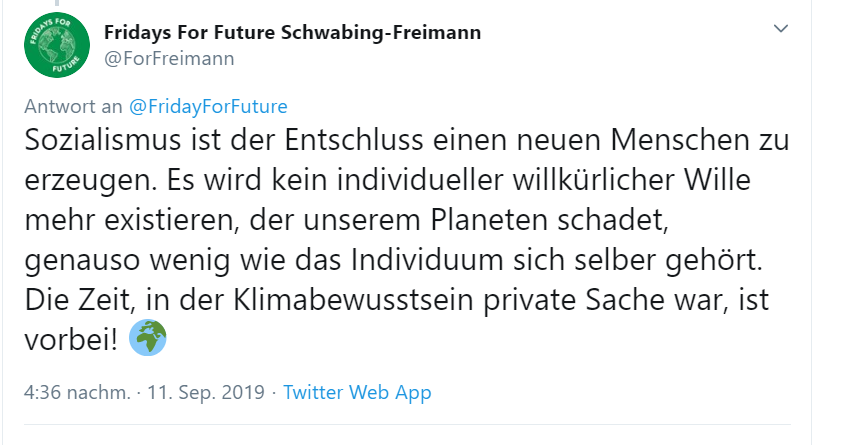The height and width of the screenshot is (445, 842).
Task: Click the word Menschen in the tweet
Action: click(687, 140)
